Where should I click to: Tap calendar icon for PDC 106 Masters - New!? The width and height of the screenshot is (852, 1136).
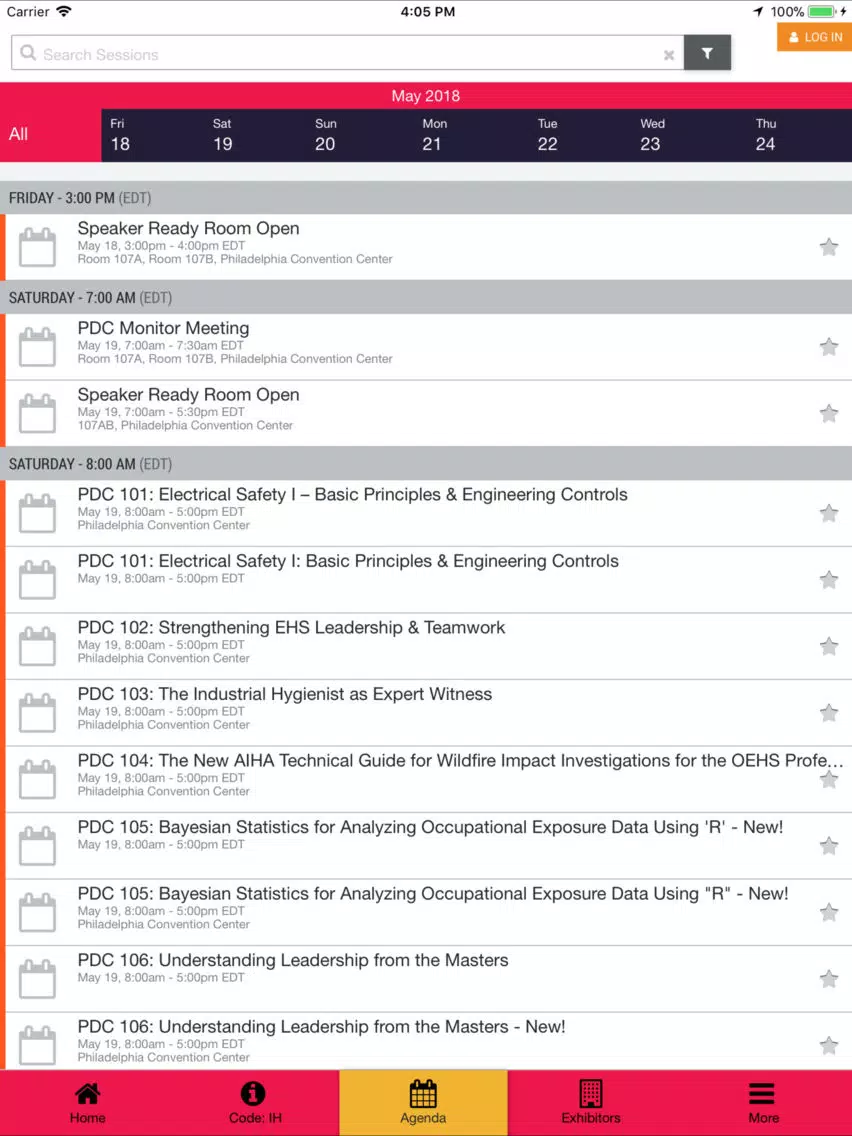pyautogui.click(x=37, y=1045)
